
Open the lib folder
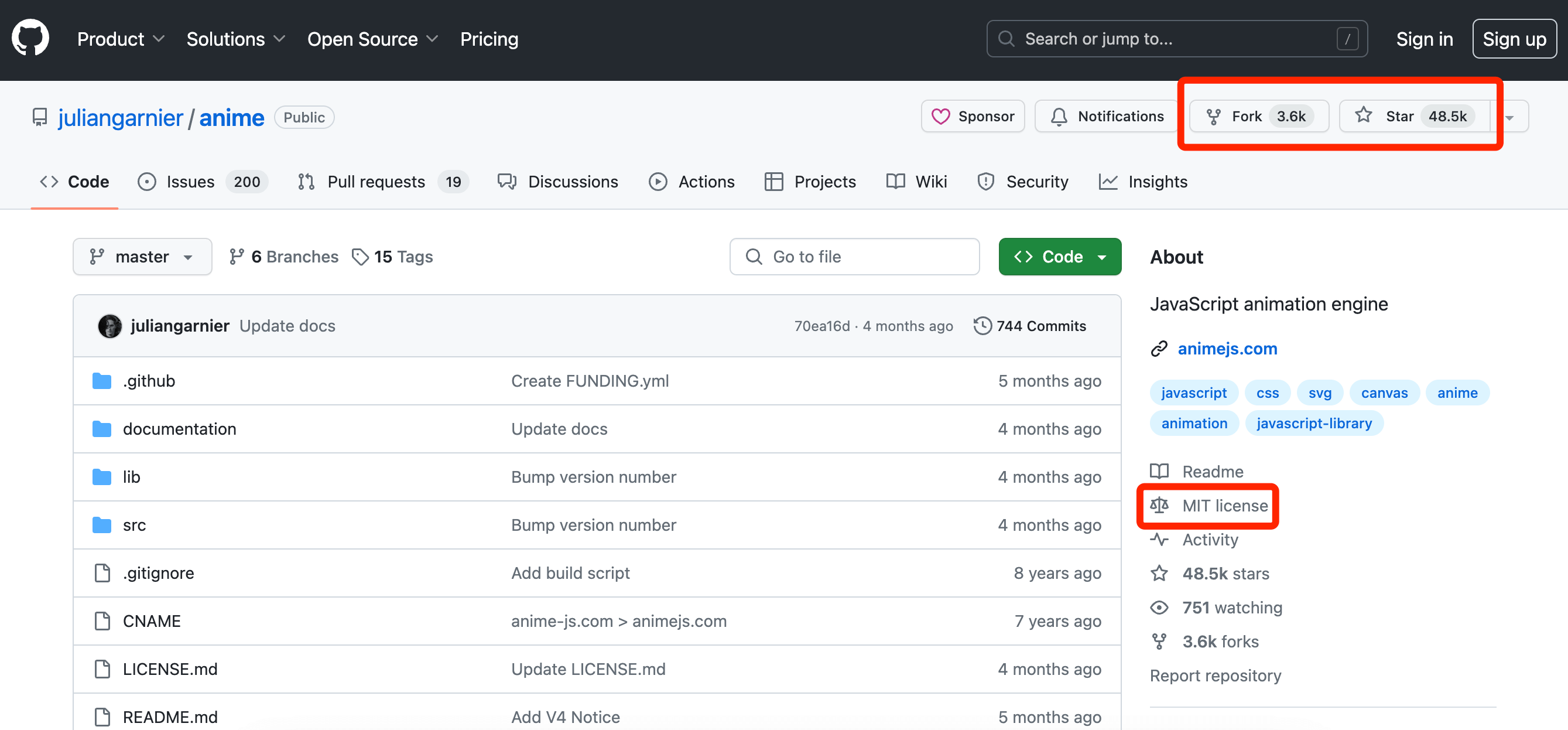pos(132,477)
